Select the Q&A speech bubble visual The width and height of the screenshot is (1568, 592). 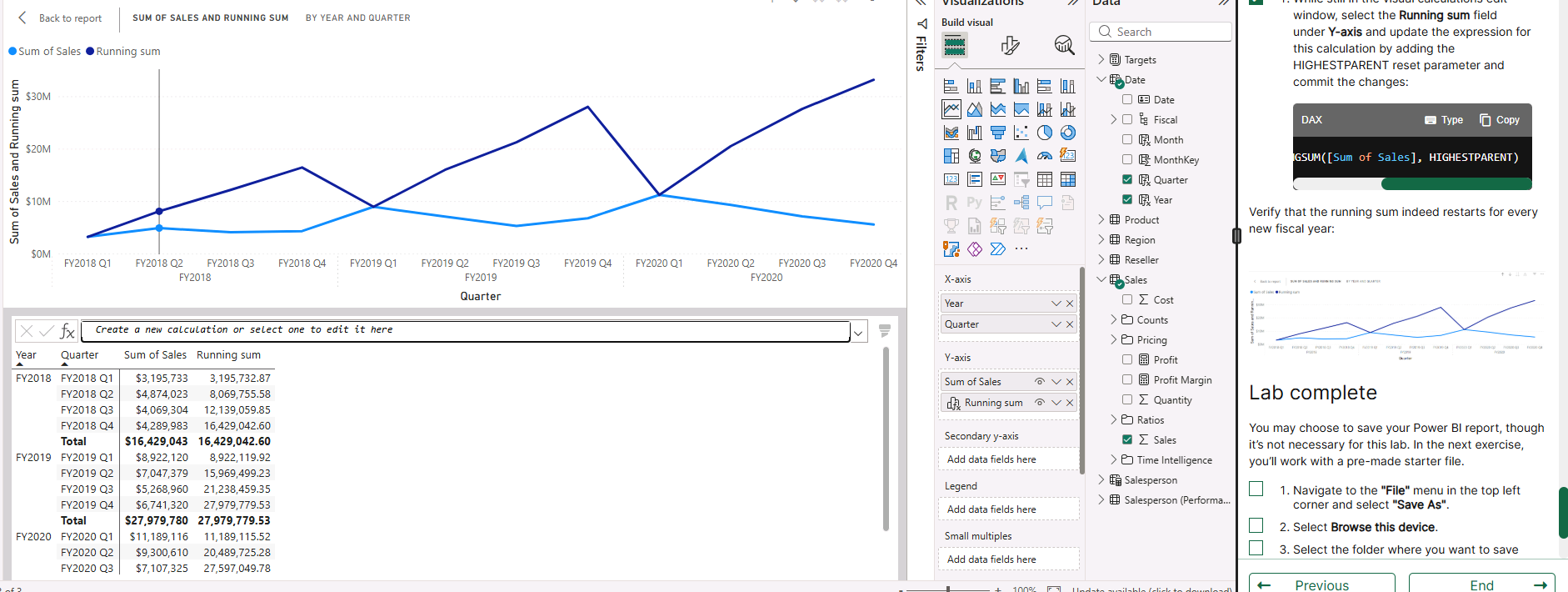tap(1044, 203)
